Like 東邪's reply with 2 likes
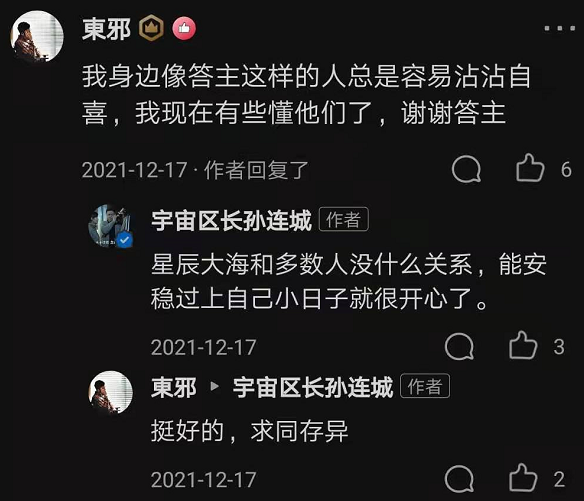Screen dimensions: 584x501 click(523, 478)
